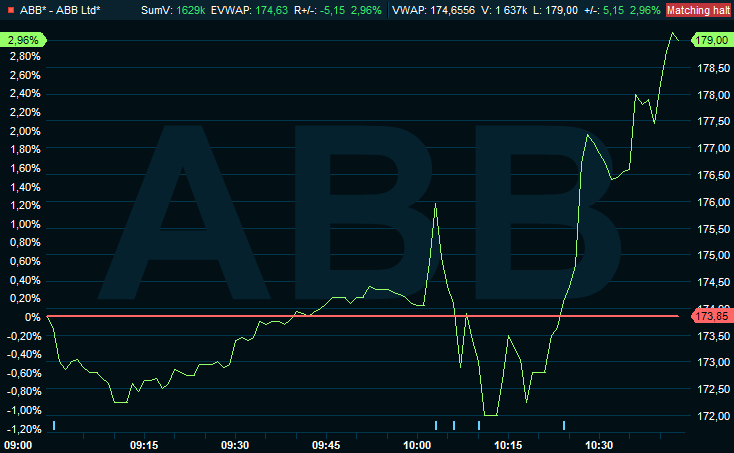
Task: Click the green 2,96% marker on left axis
Action: pyautogui.click(x=23, y=40)
